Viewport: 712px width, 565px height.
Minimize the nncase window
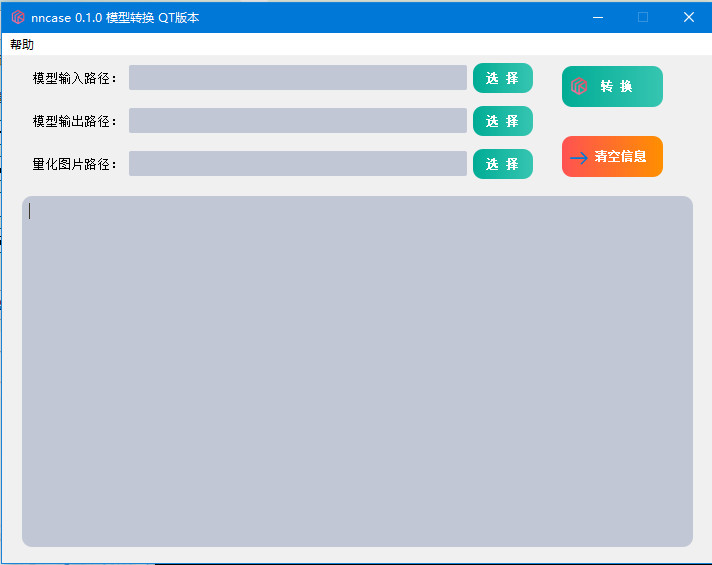pyautogui.click(x=598, y=17)
